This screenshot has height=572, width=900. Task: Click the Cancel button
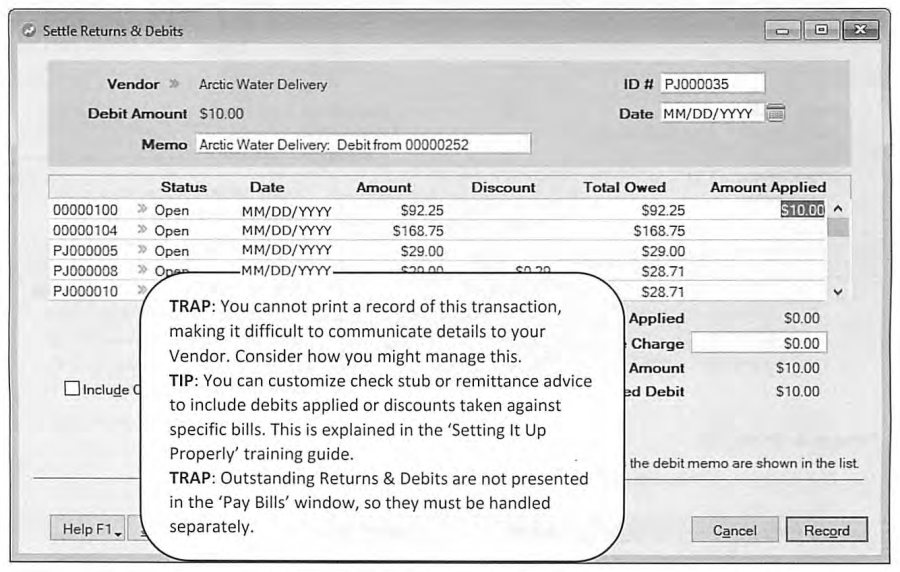[x=735, y=530]
